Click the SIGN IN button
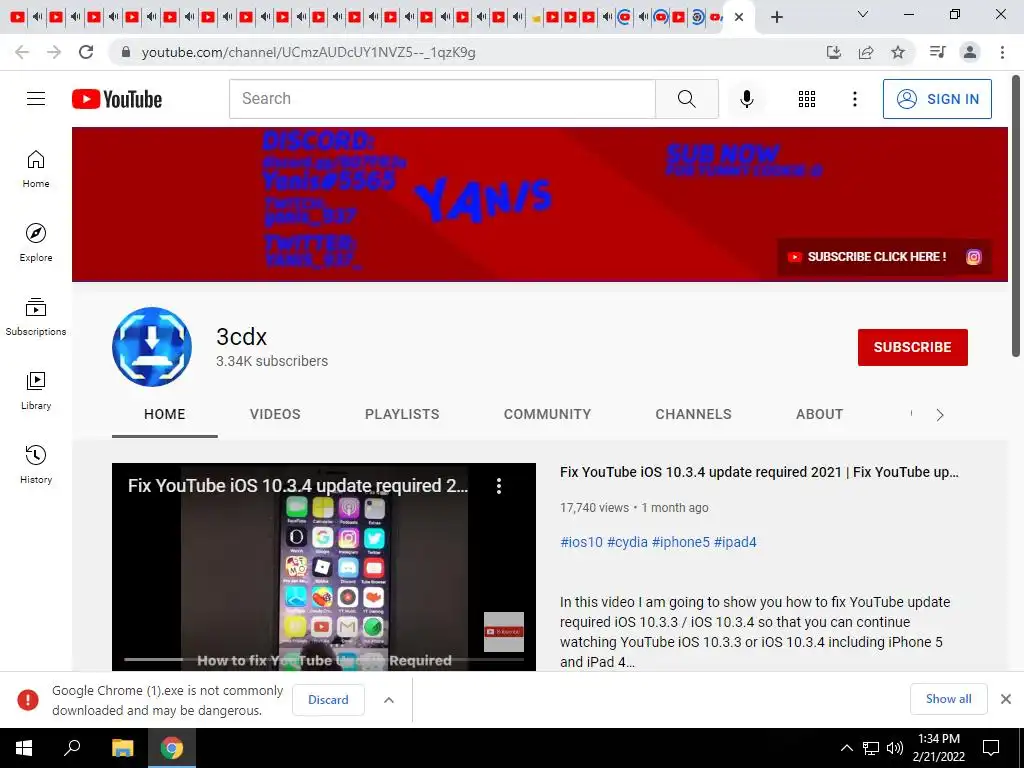The image size is (1024, 768). pos(937,99)
